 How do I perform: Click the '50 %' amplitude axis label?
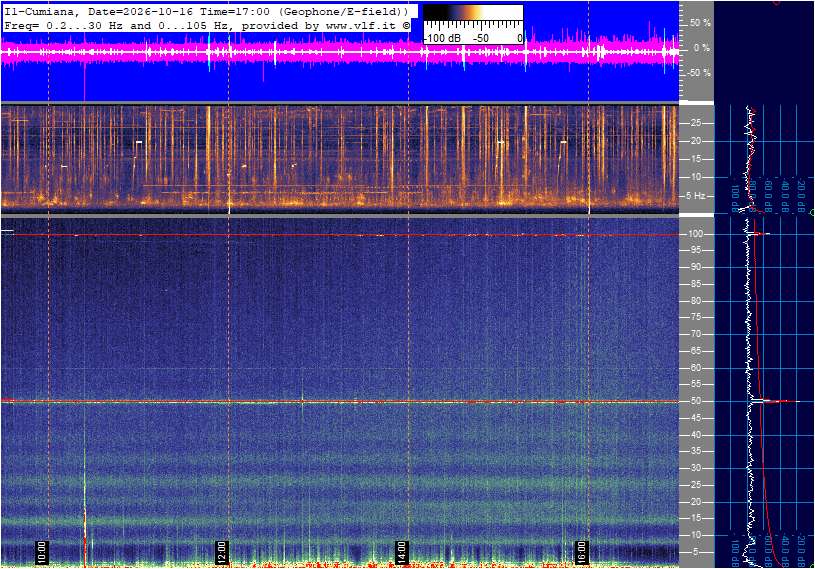pos(700,23)
